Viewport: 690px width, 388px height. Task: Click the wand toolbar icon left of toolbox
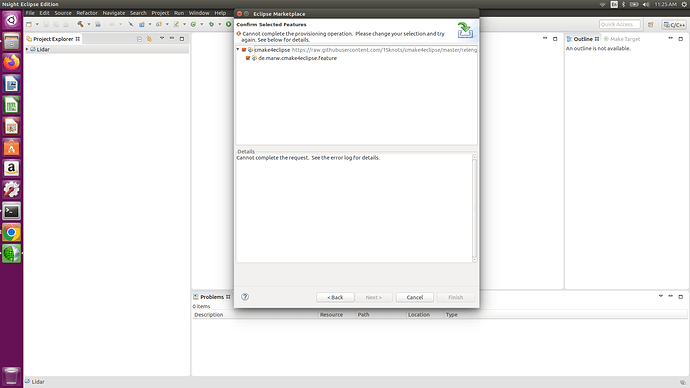tap(131, 24)
